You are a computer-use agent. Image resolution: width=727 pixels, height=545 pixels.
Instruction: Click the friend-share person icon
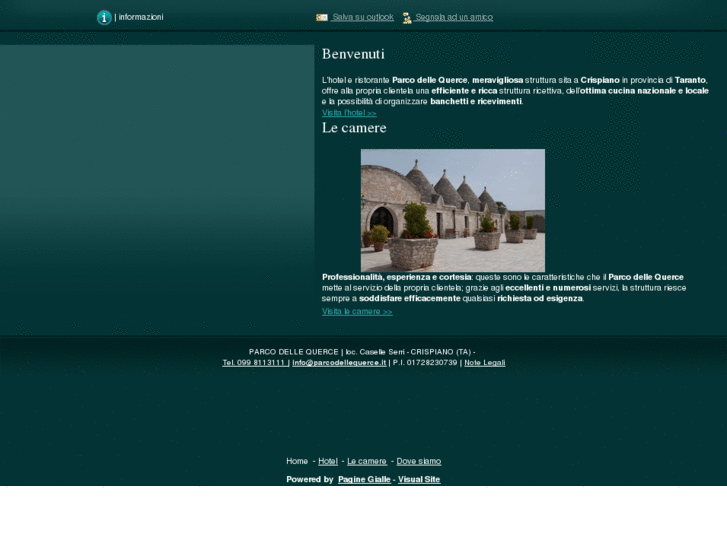point(407,18)
